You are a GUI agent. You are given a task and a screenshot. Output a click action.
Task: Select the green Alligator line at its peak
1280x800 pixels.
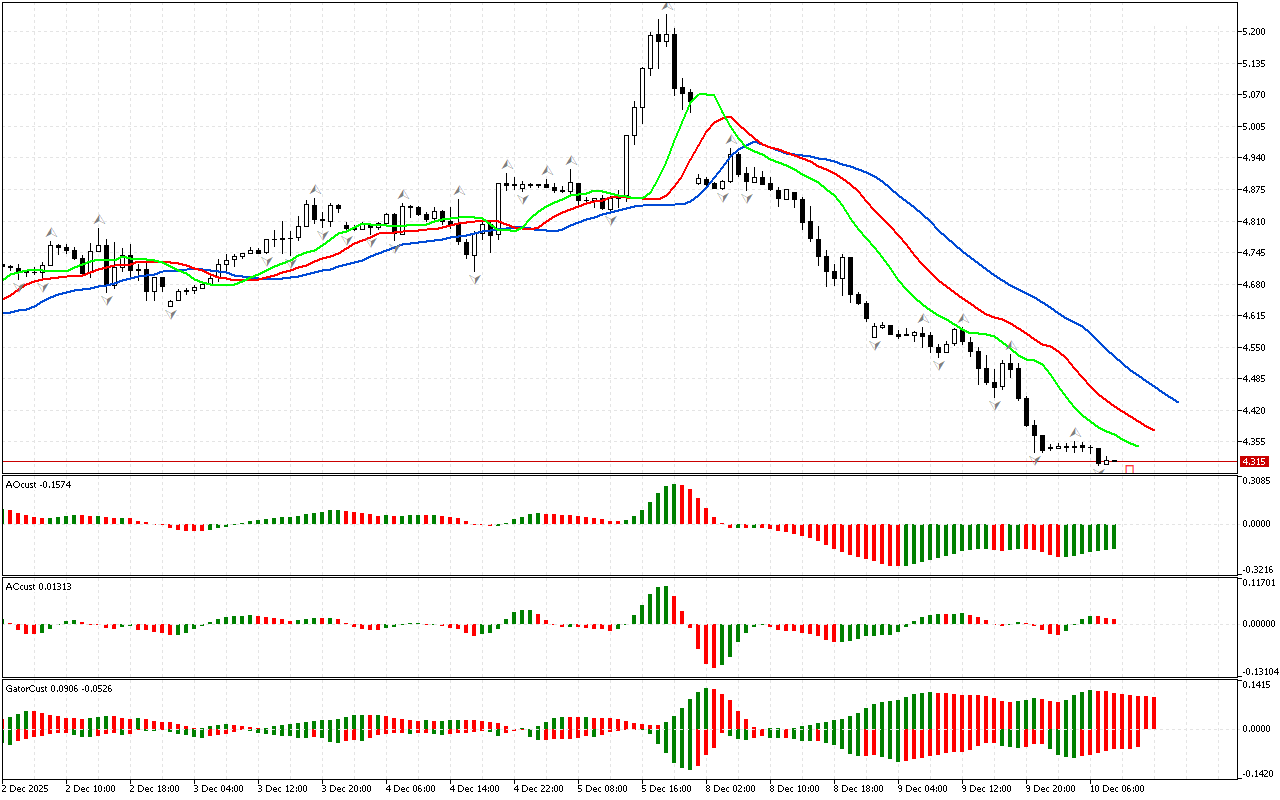[706, 94]
